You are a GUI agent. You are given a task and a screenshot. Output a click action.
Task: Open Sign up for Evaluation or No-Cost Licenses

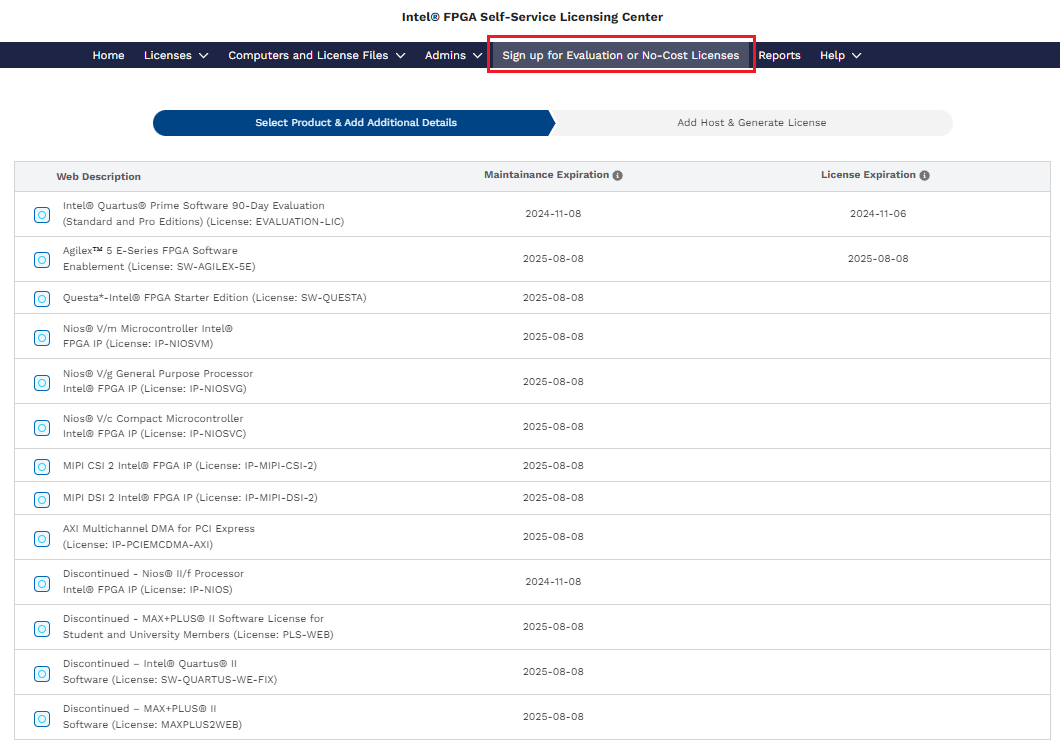[621, 55]
